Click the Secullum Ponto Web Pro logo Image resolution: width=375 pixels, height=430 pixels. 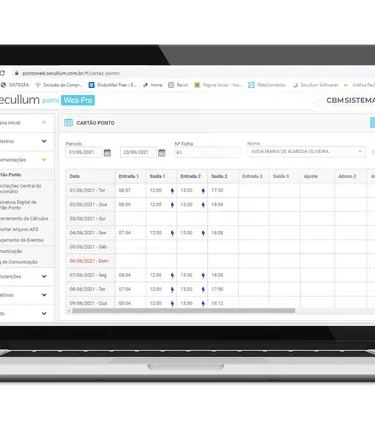click(47, 100)
